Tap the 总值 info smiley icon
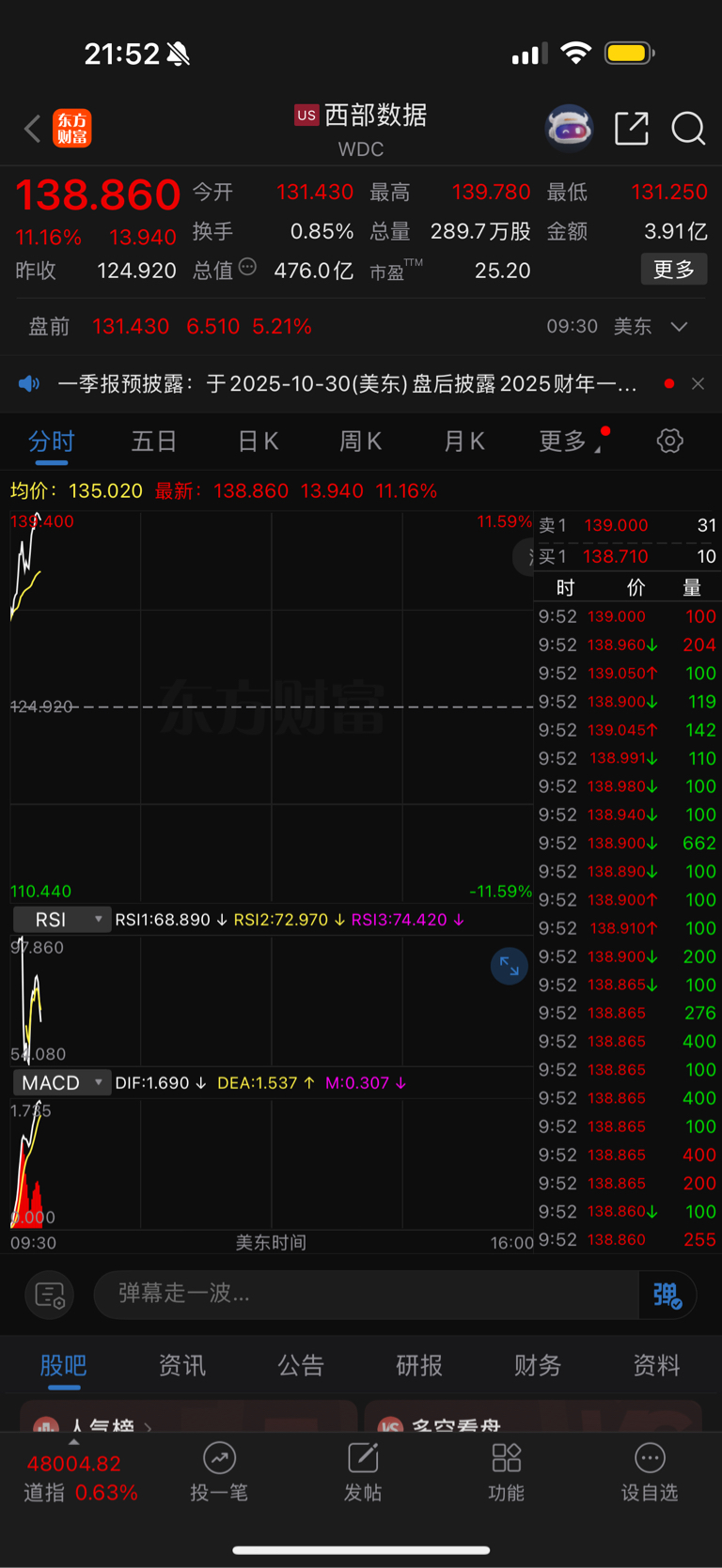The width and height of the screenshot is (722, 1568). point(247,267)
